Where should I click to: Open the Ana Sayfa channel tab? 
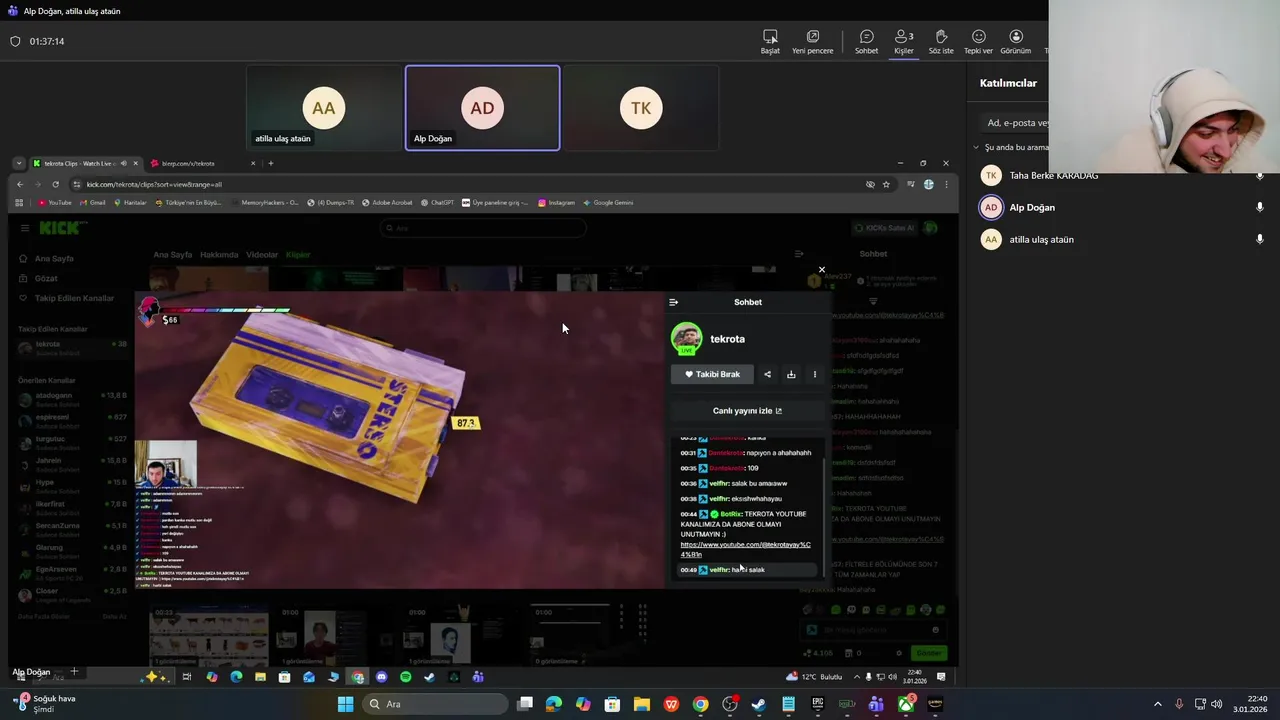172,255
